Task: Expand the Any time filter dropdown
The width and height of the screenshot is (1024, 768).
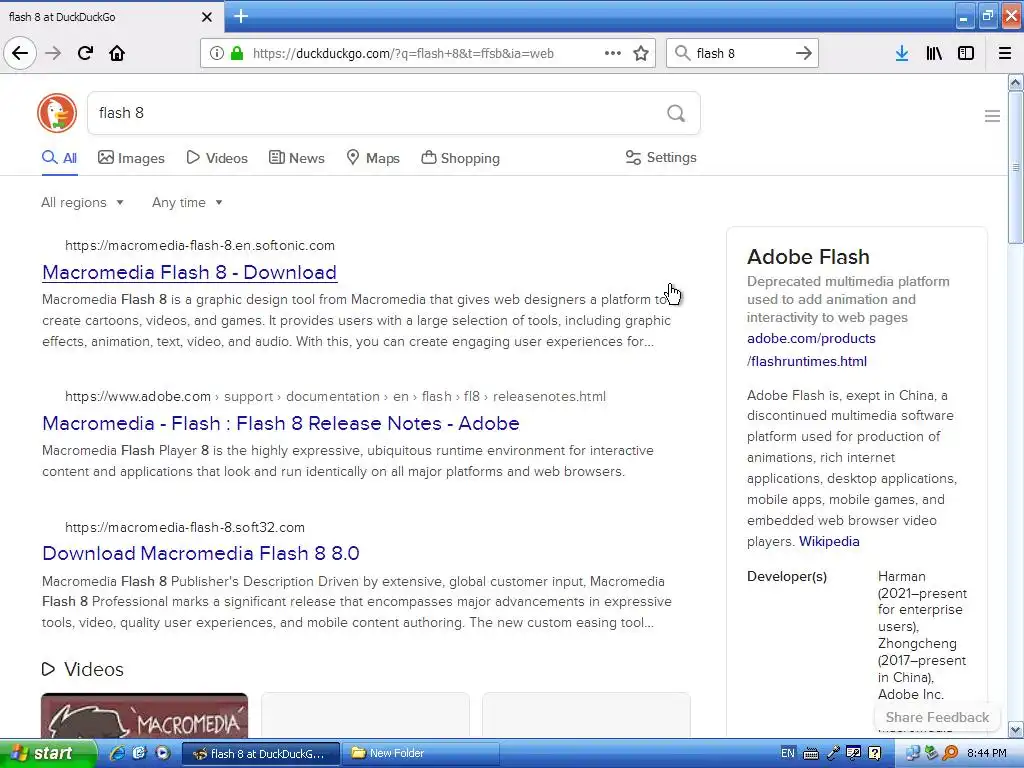Action: [x=187, y=202]
